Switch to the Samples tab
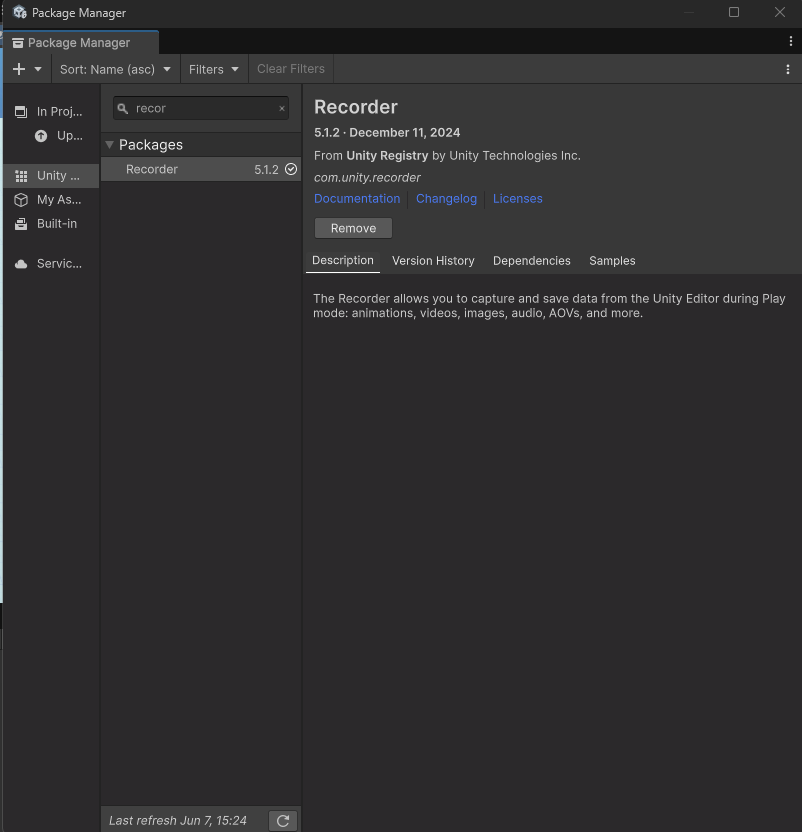 tap(612, 261)
